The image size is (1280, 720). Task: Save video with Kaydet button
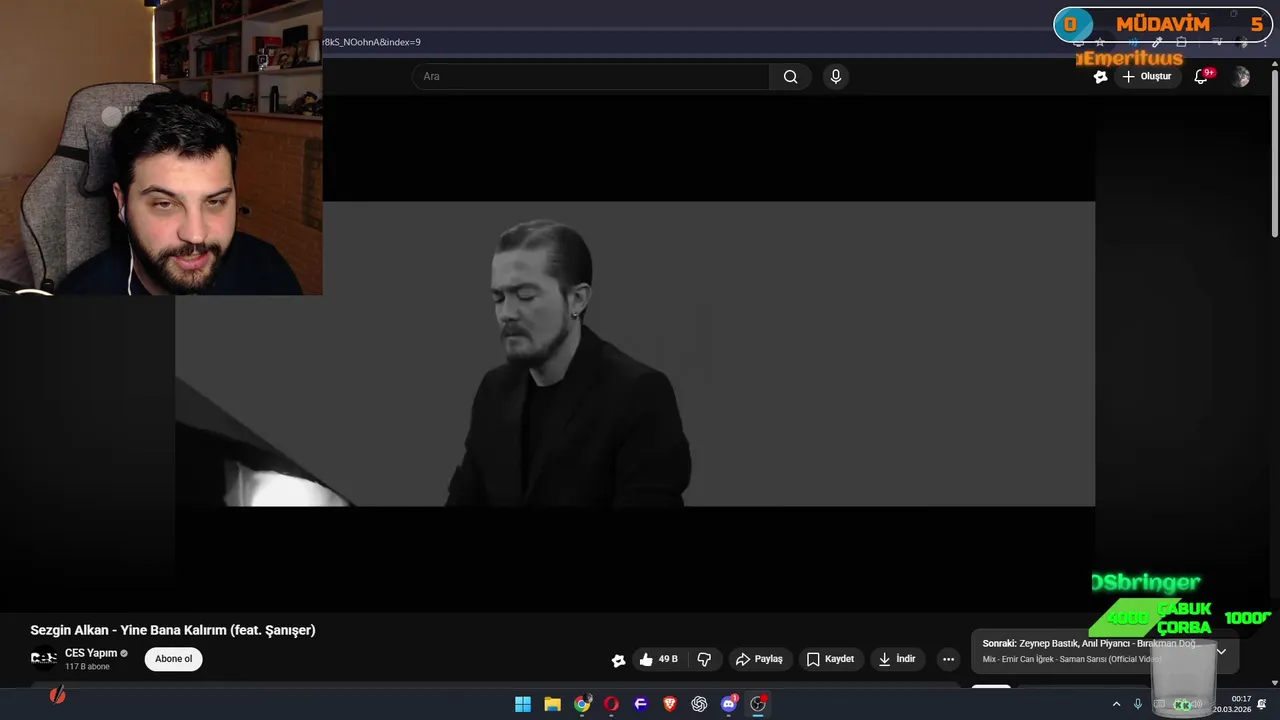tap(830, 659)
